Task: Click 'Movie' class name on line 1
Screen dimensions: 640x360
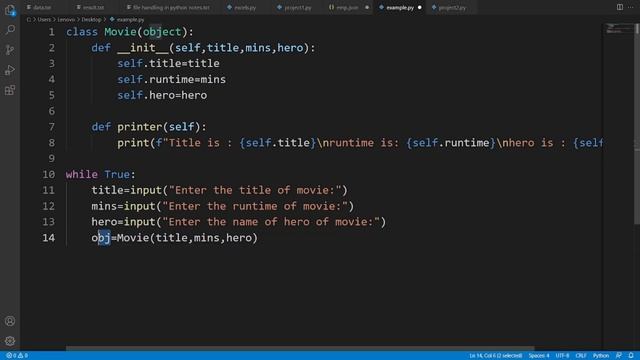Action: point(120,32)
